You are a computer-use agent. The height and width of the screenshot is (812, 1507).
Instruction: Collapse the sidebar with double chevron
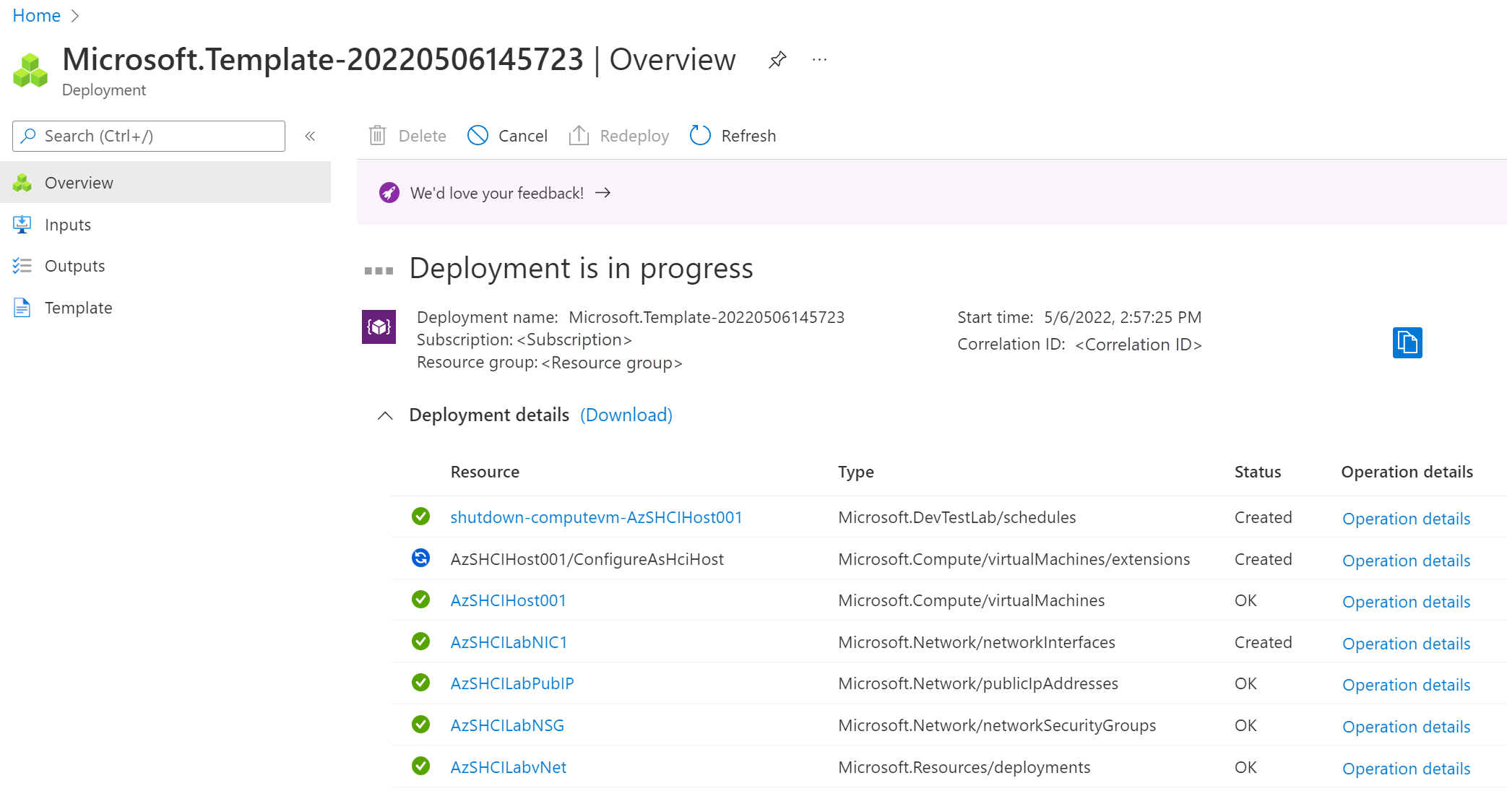[x=310, y=136]
